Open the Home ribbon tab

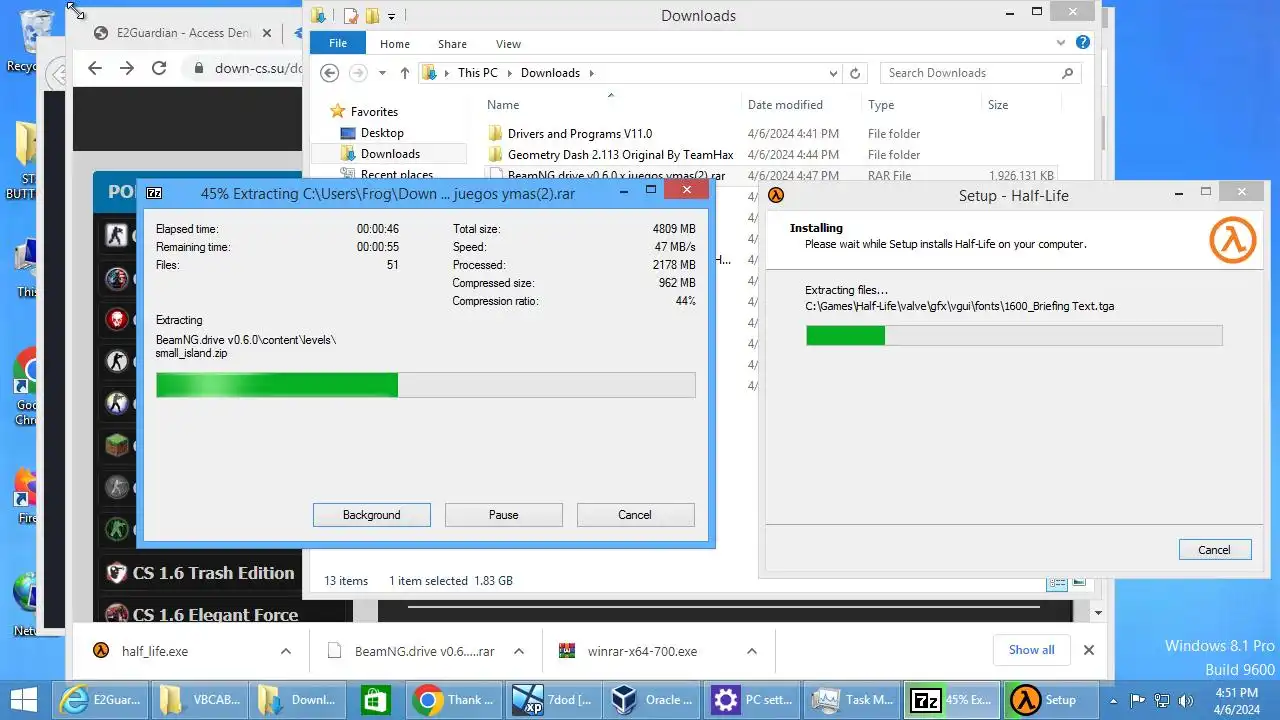tap(394, 44)
